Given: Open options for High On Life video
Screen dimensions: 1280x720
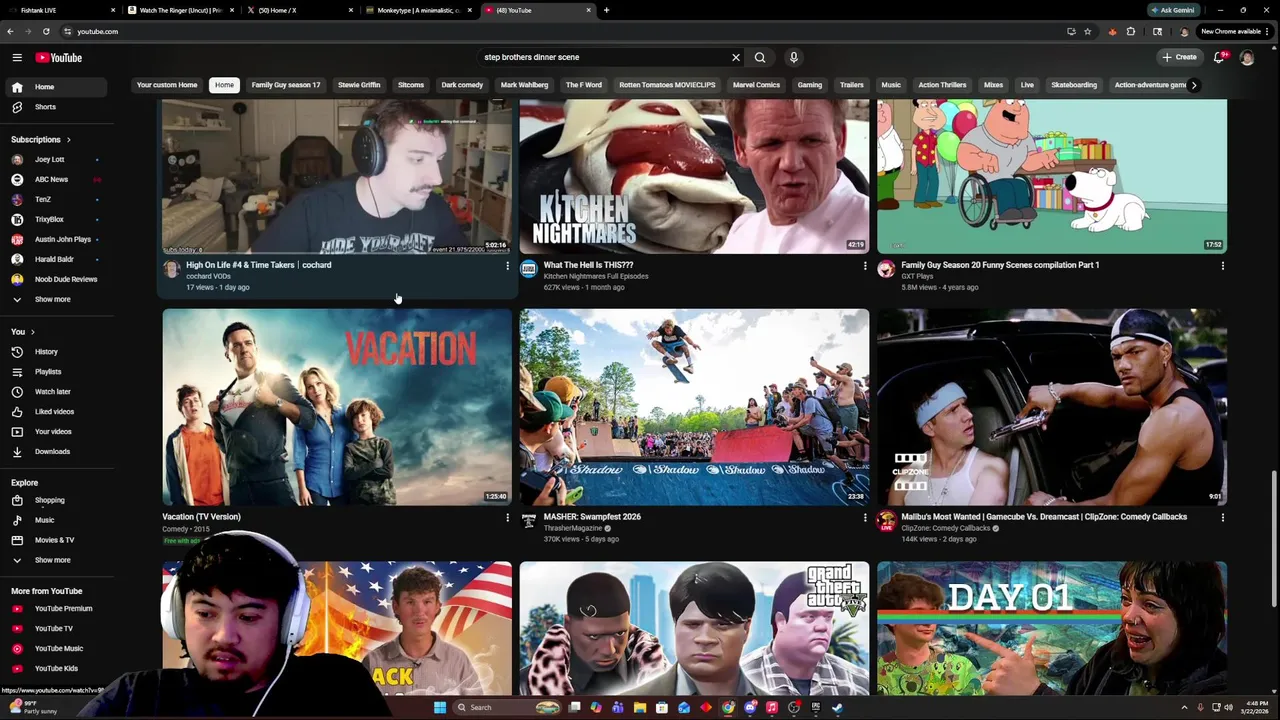Looking at the screenshot, I should point(507,266).
